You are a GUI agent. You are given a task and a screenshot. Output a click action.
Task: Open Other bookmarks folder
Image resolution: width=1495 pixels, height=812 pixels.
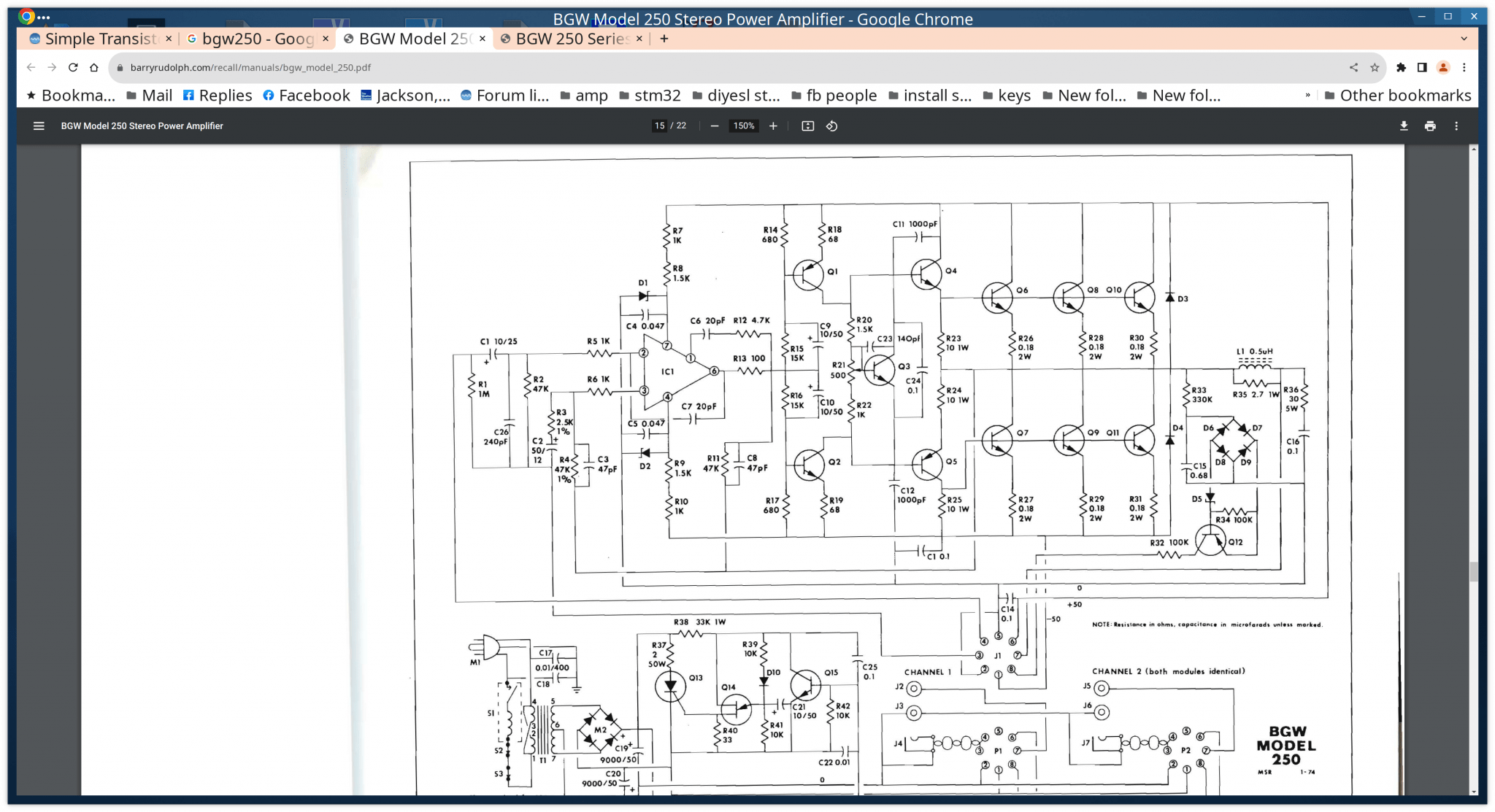pos(1397,96)
